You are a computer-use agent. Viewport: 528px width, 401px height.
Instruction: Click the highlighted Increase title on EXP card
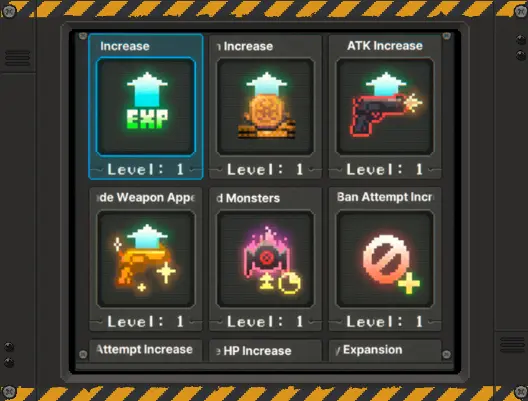(x=125, y=46)
